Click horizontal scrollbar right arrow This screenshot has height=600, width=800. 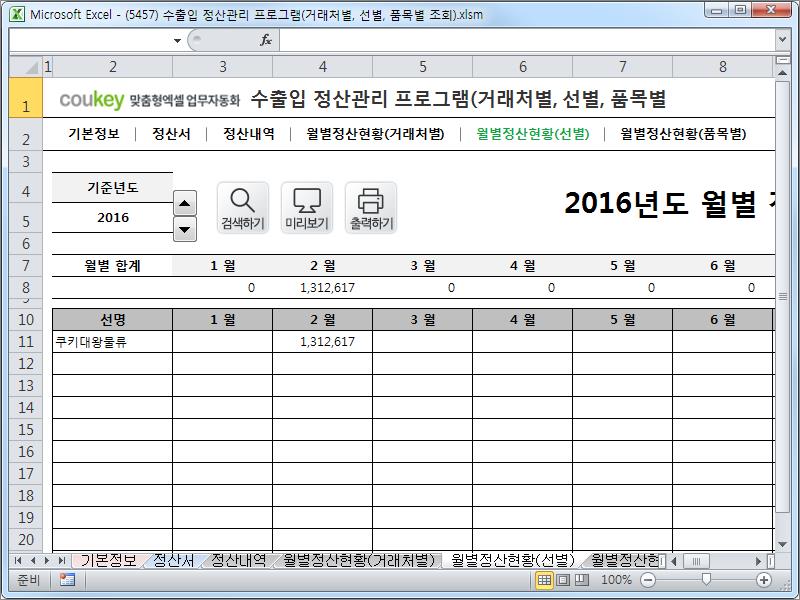759,561
